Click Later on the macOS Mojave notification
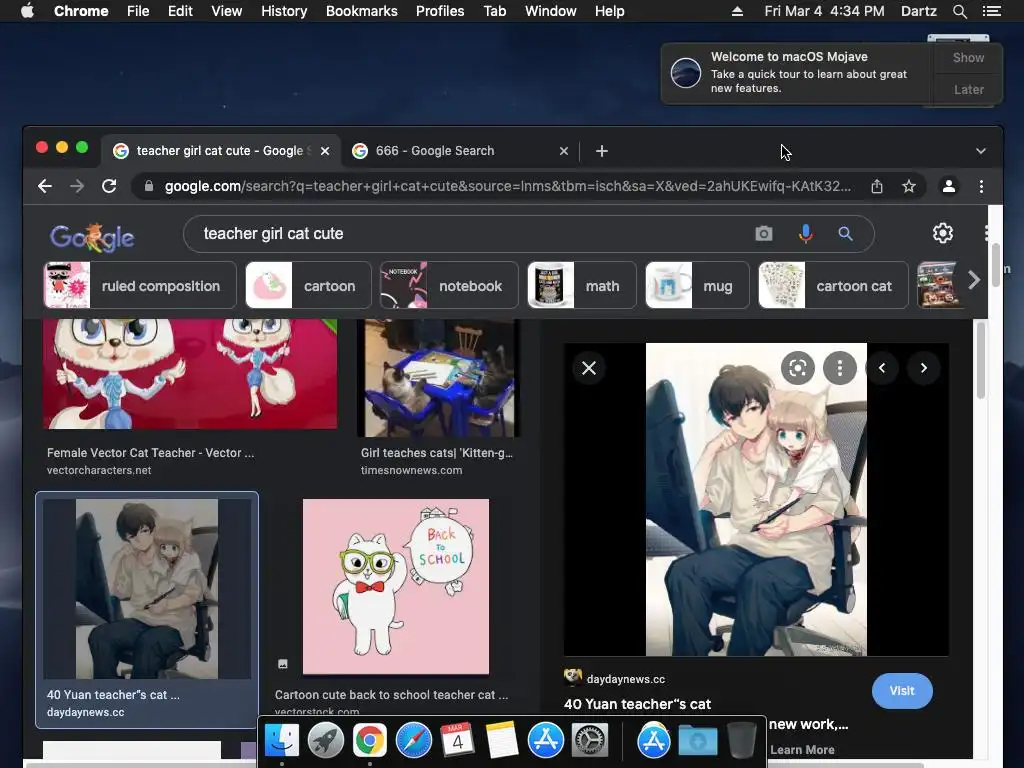 (968, 89)
